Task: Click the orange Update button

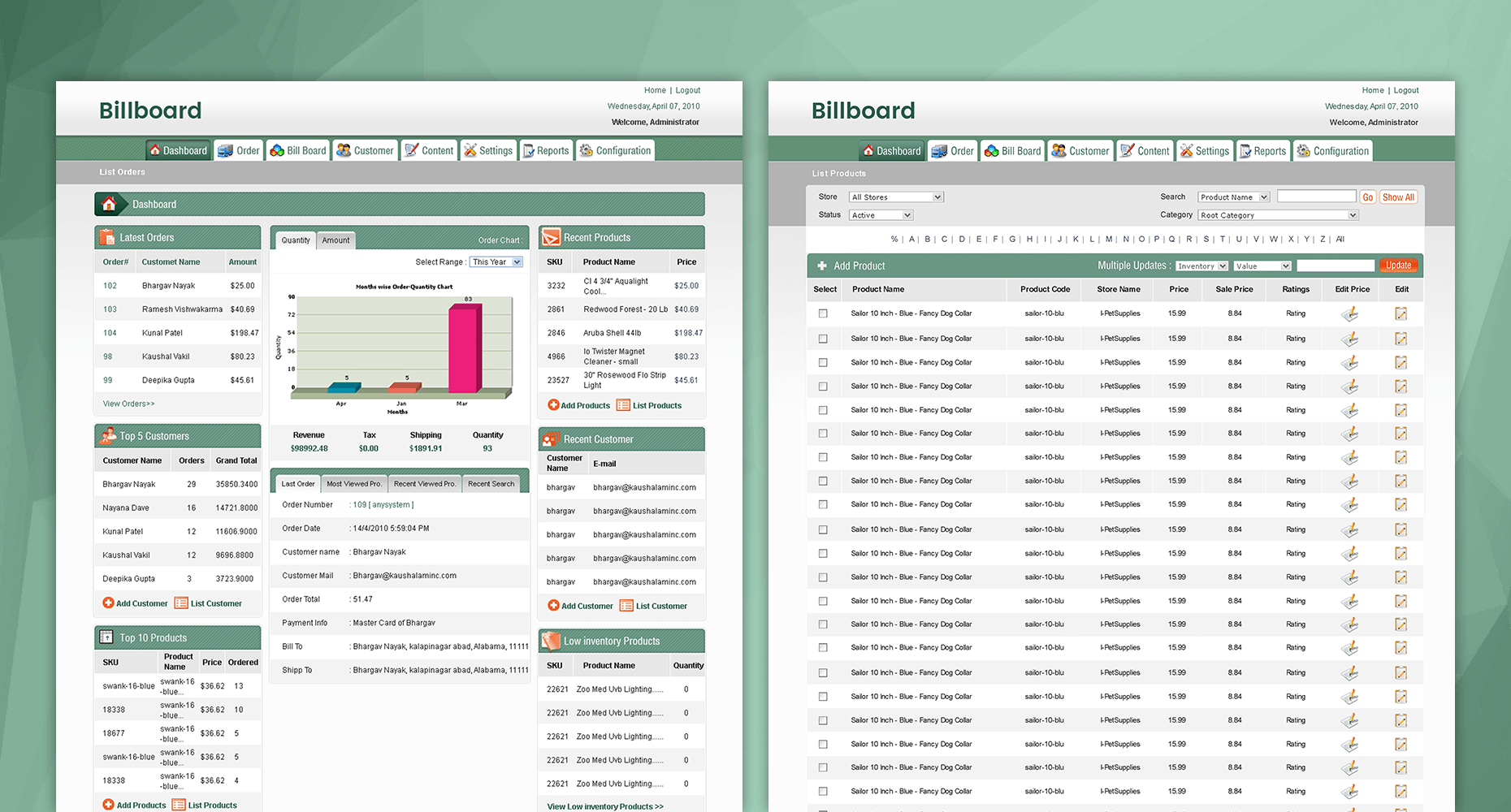Action: click(x=1398, y=266)
